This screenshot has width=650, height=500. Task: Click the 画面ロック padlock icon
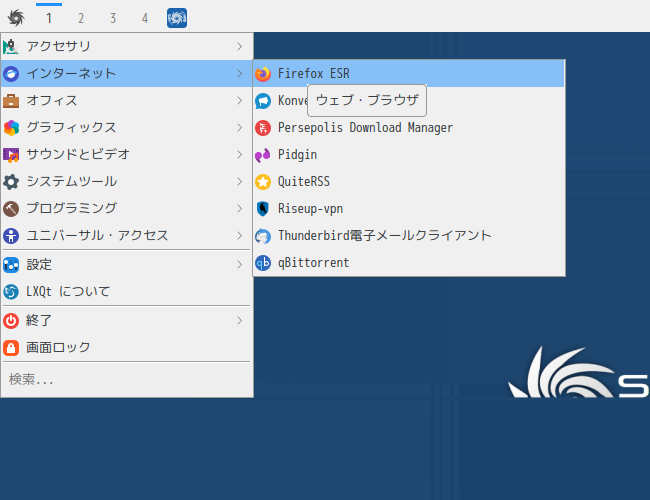pos(11,347)
